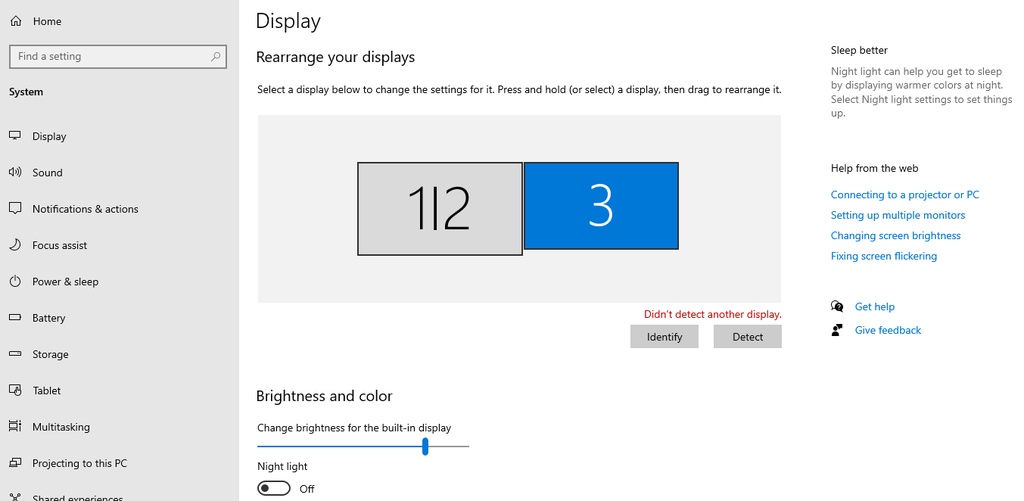Click the search magnifier icon
This screenshot has width=1024, height=501.
click(216, 57)
